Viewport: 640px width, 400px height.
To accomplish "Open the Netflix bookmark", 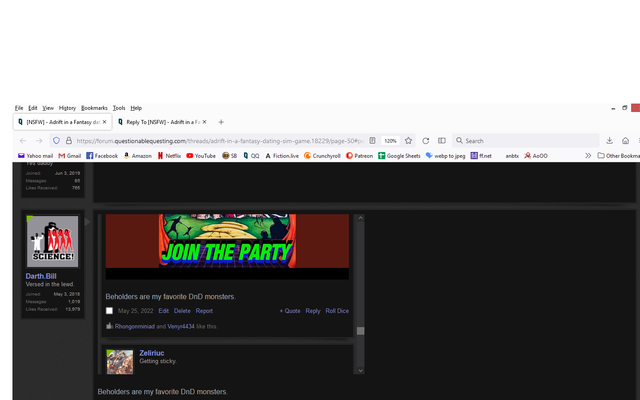I will click(x=169, y=156).
